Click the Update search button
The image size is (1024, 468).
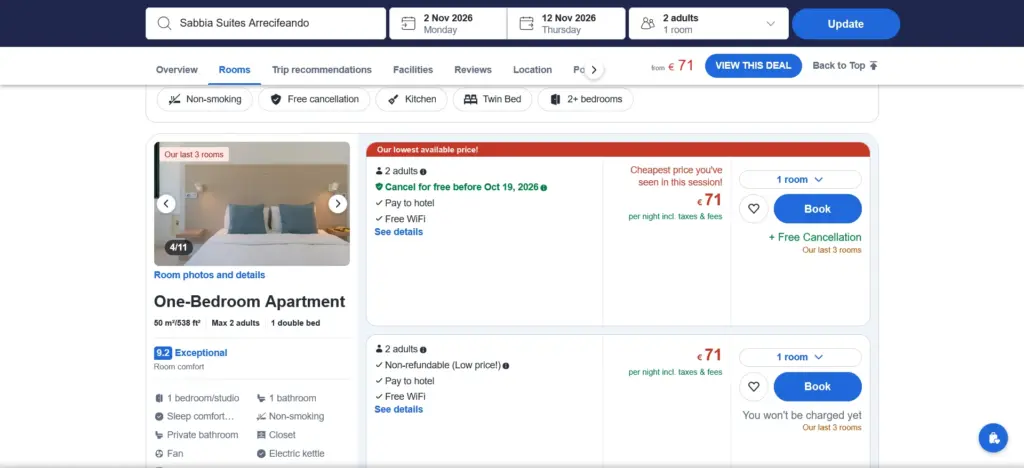[846, 23]
